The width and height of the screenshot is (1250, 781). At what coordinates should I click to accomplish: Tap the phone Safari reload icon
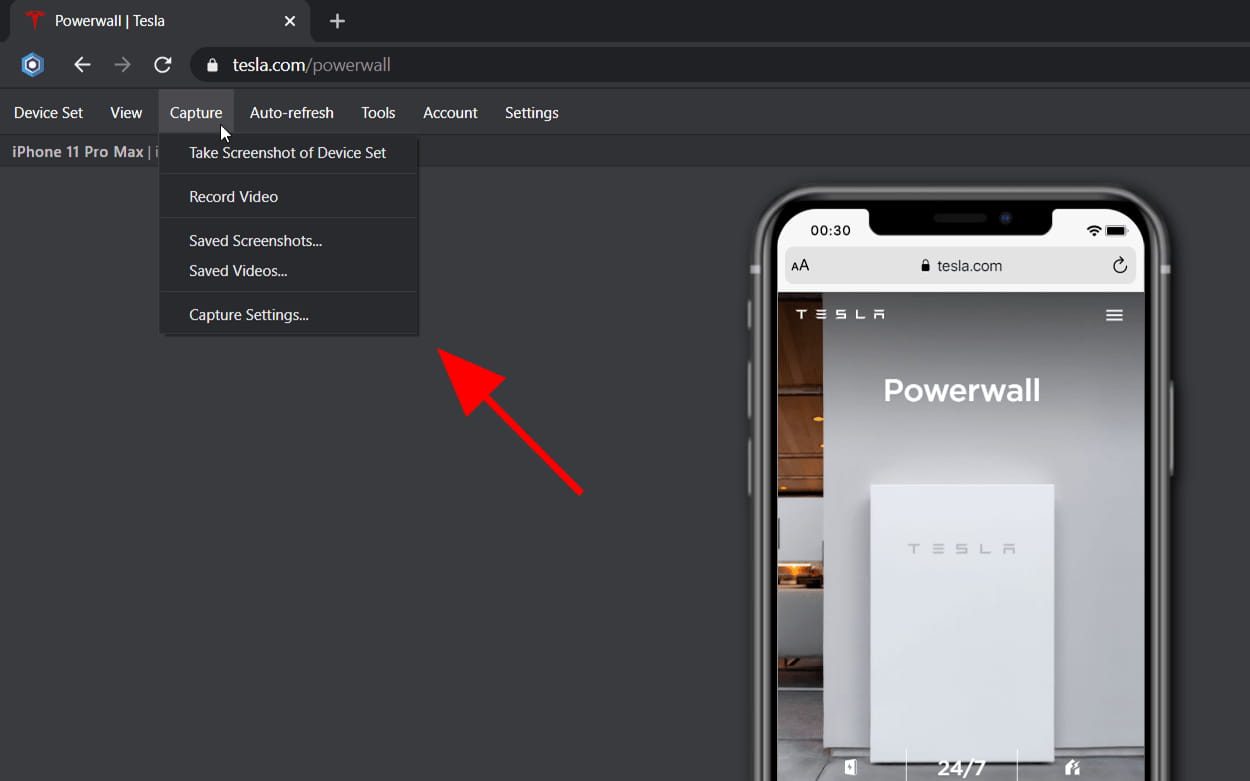pyautogui.click(x=1120, y=265)
